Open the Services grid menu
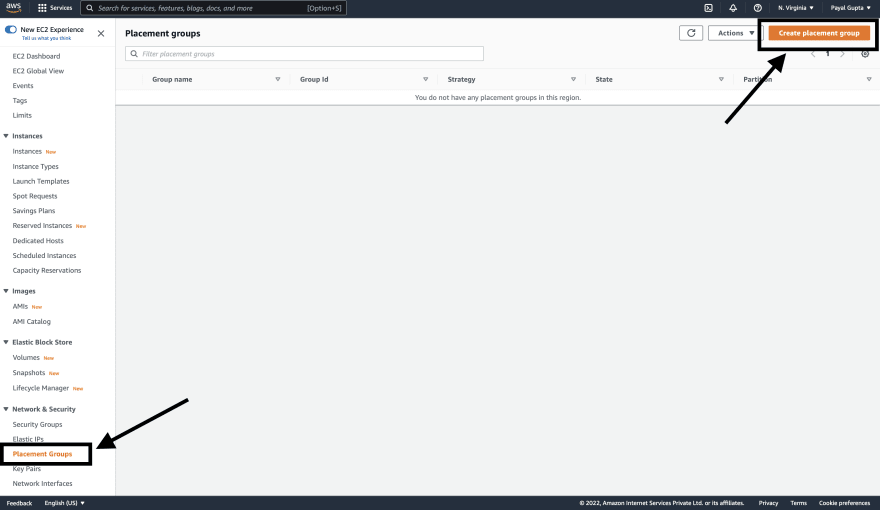Screen dimensions: 880x510 pyautogui.click(x=55, y=8)
